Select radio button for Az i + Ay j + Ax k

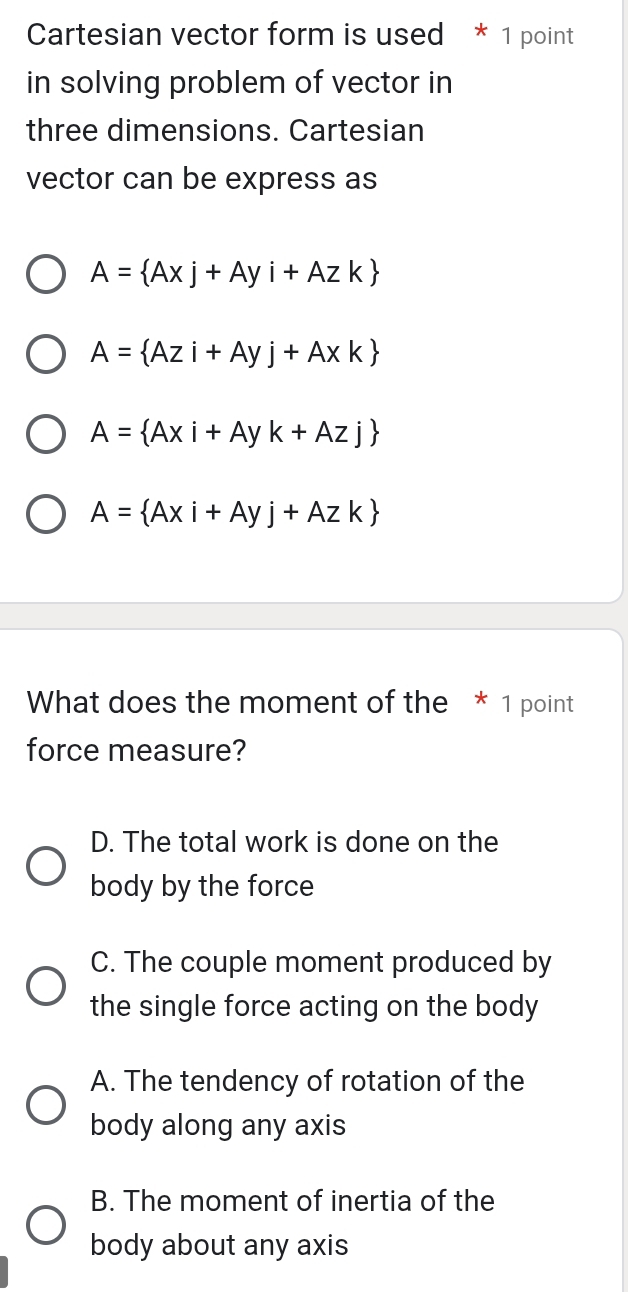[45, 354]
